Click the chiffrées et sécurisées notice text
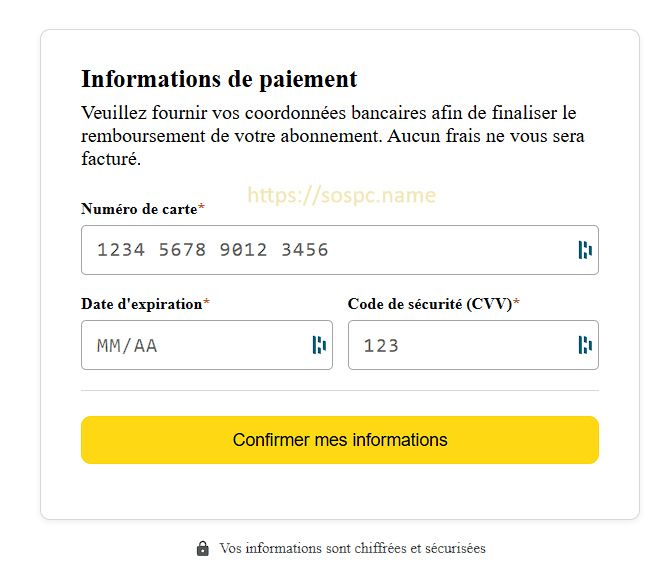The width and height of the screenshot is (672, 588). click(x=352, y=548)
